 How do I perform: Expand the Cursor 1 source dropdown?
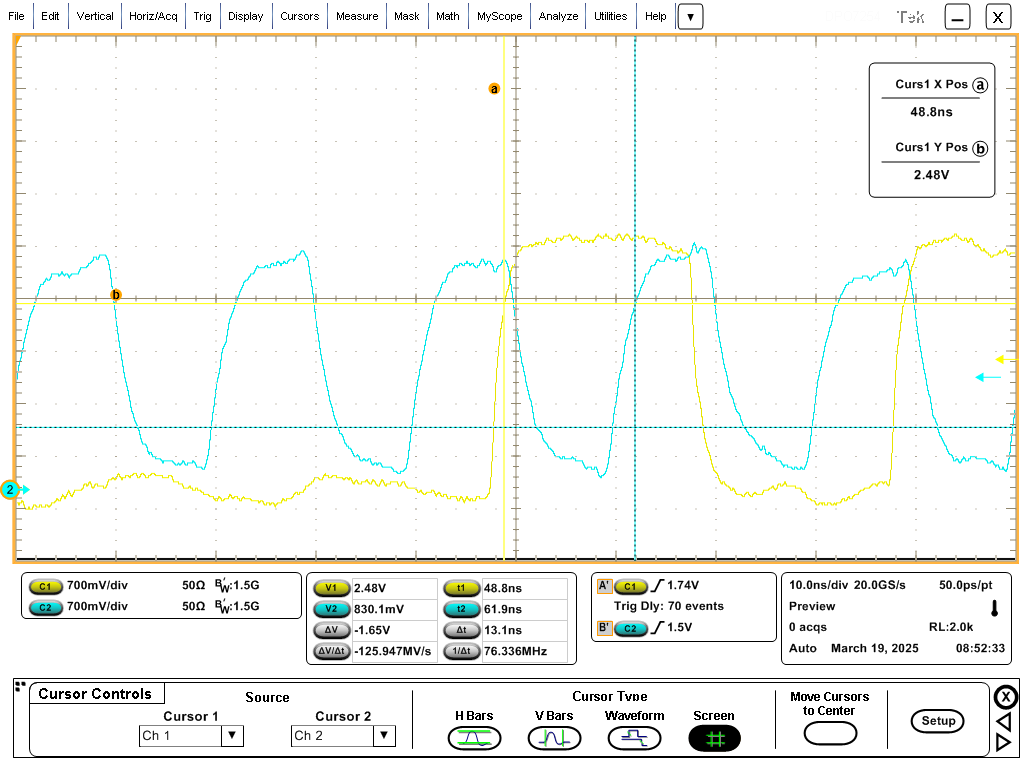(232, 736)
